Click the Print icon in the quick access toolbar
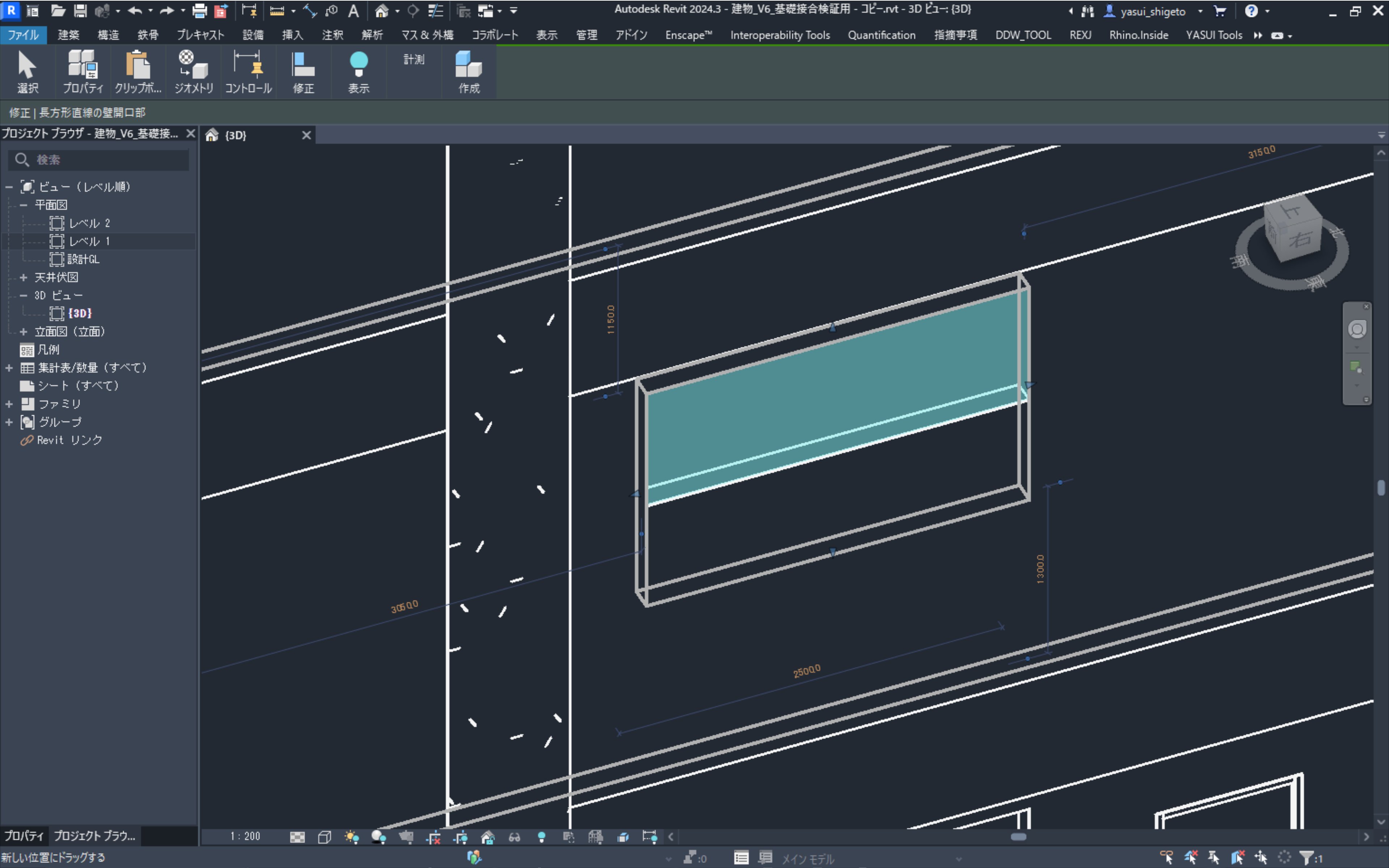 coord(200,10)
